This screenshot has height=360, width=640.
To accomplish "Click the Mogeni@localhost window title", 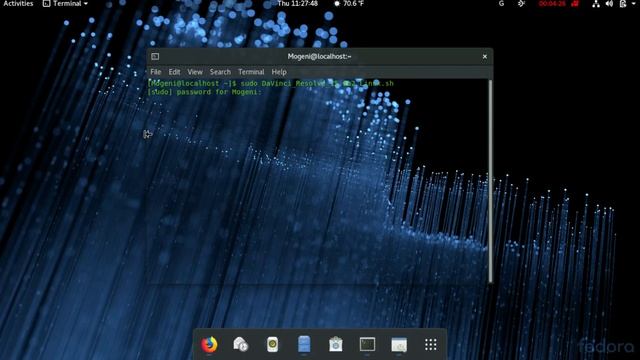I will 319,56.
